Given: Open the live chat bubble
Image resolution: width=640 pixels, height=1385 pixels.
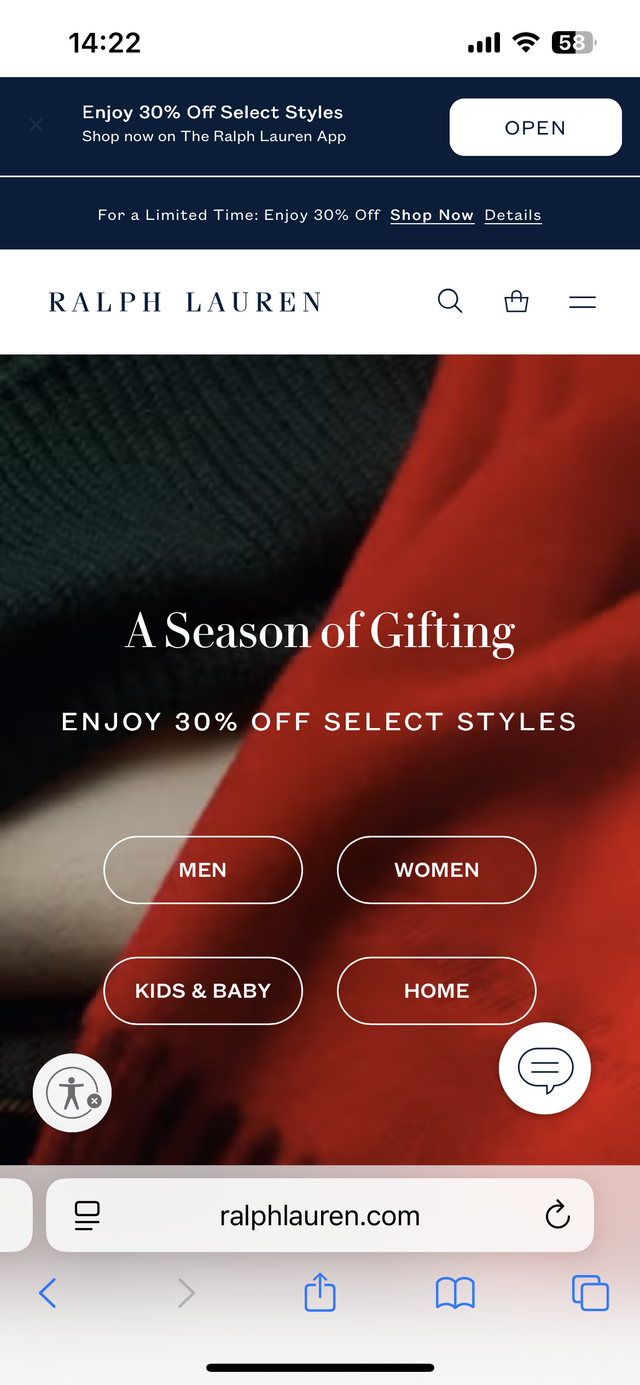Looking at the screenshot, I should click(x=545, y=1068).
